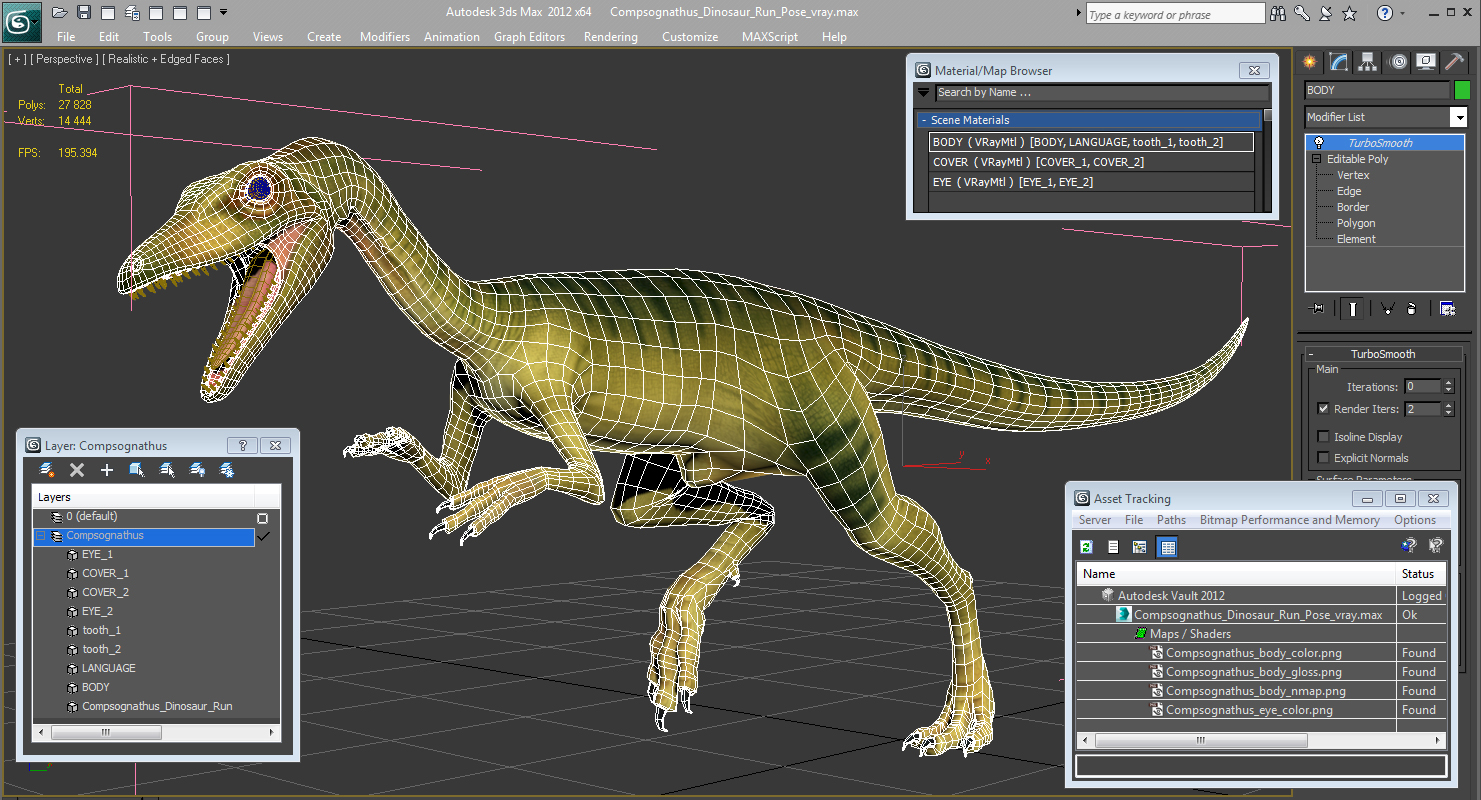Open the Hierarchy command panel tab

pyautogui.click(x=1368, y=62)
